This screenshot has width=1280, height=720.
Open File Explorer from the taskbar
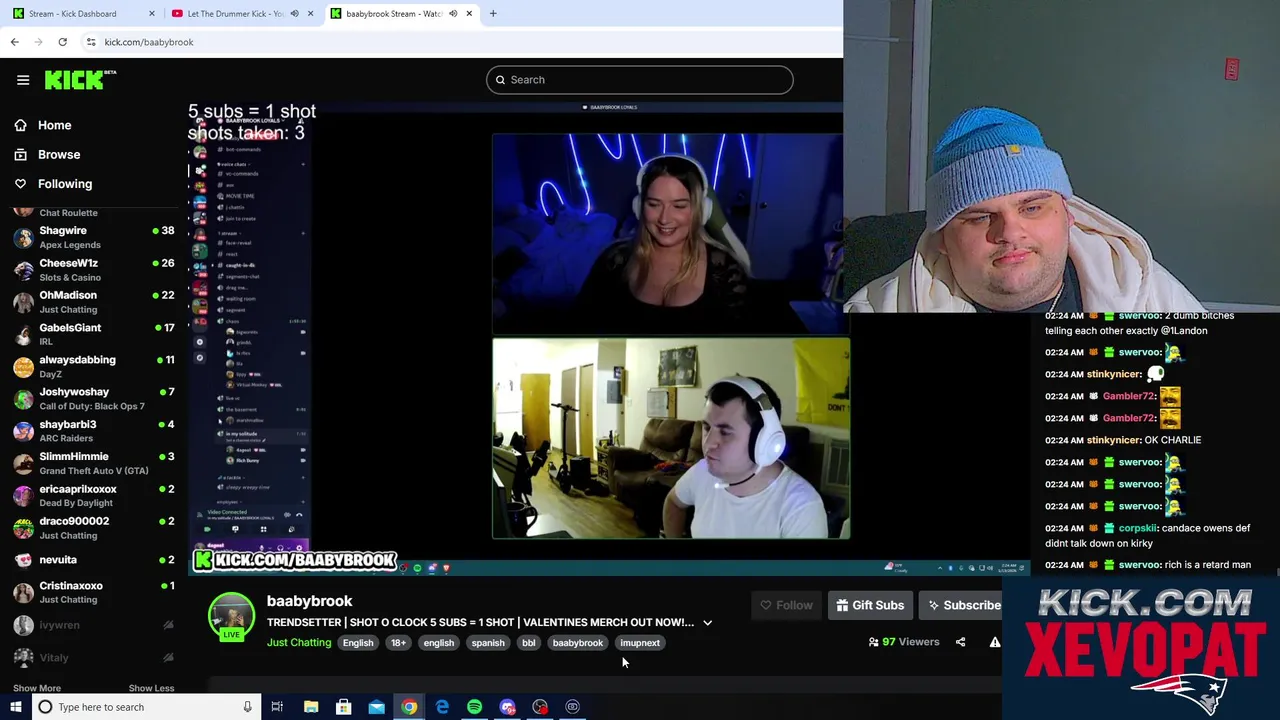pos(311,707)
